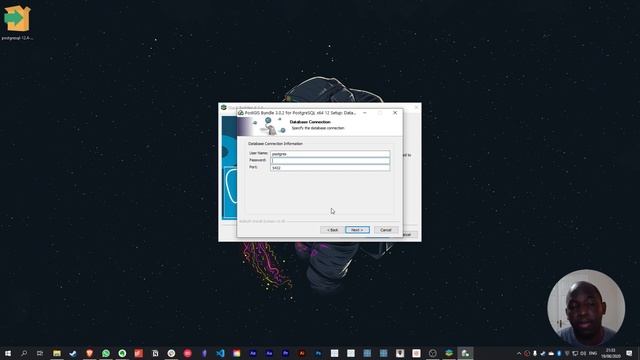Open the taskbar clock and date
Screen dimensions: 640x360
[611, 353]
